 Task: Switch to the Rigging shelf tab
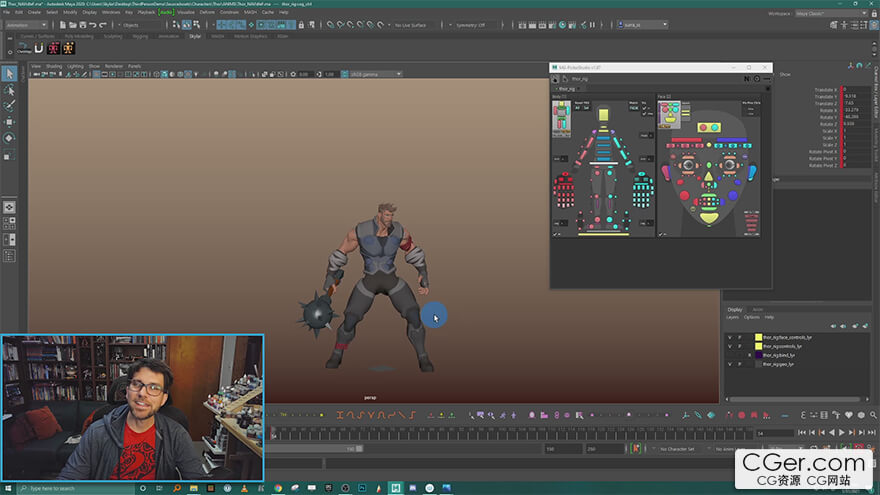(139, 35)
